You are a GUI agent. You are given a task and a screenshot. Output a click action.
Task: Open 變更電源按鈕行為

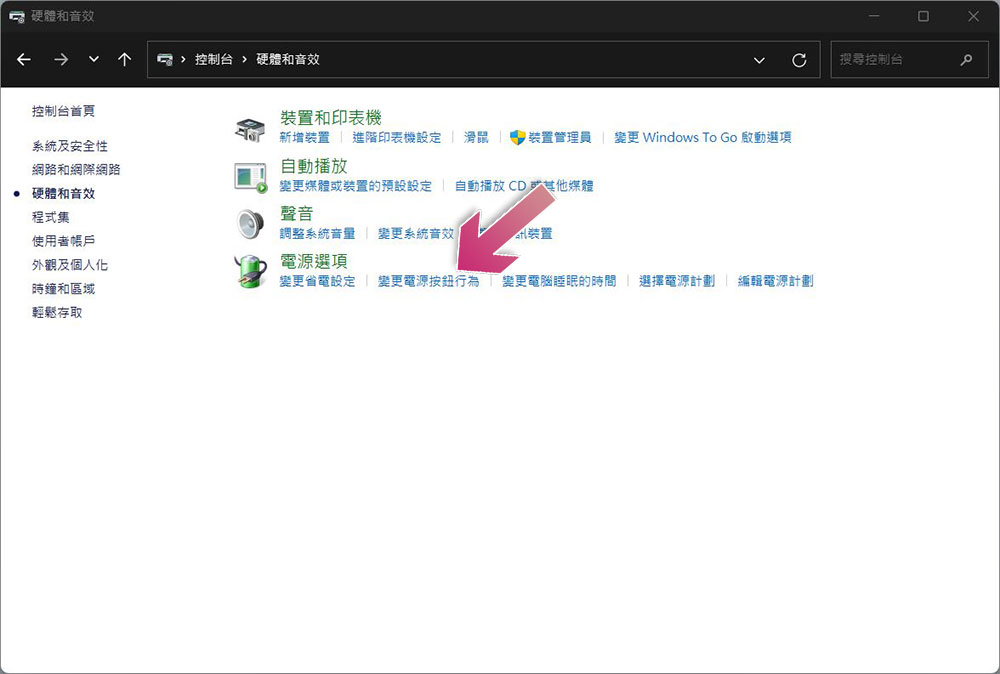pyautogui.click(x=429, y=281)
